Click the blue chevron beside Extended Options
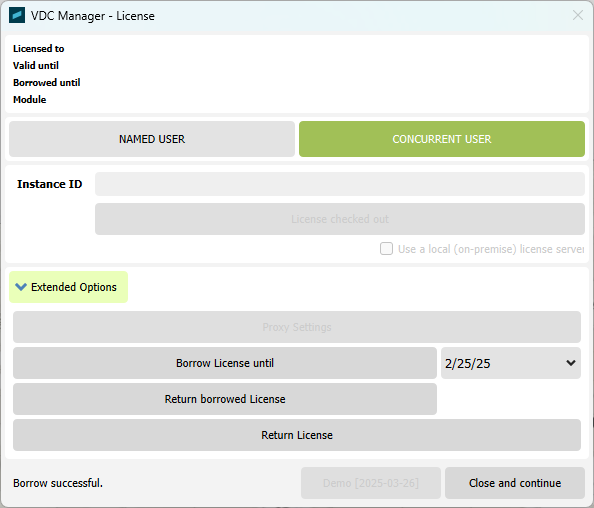 coord(21,287)
